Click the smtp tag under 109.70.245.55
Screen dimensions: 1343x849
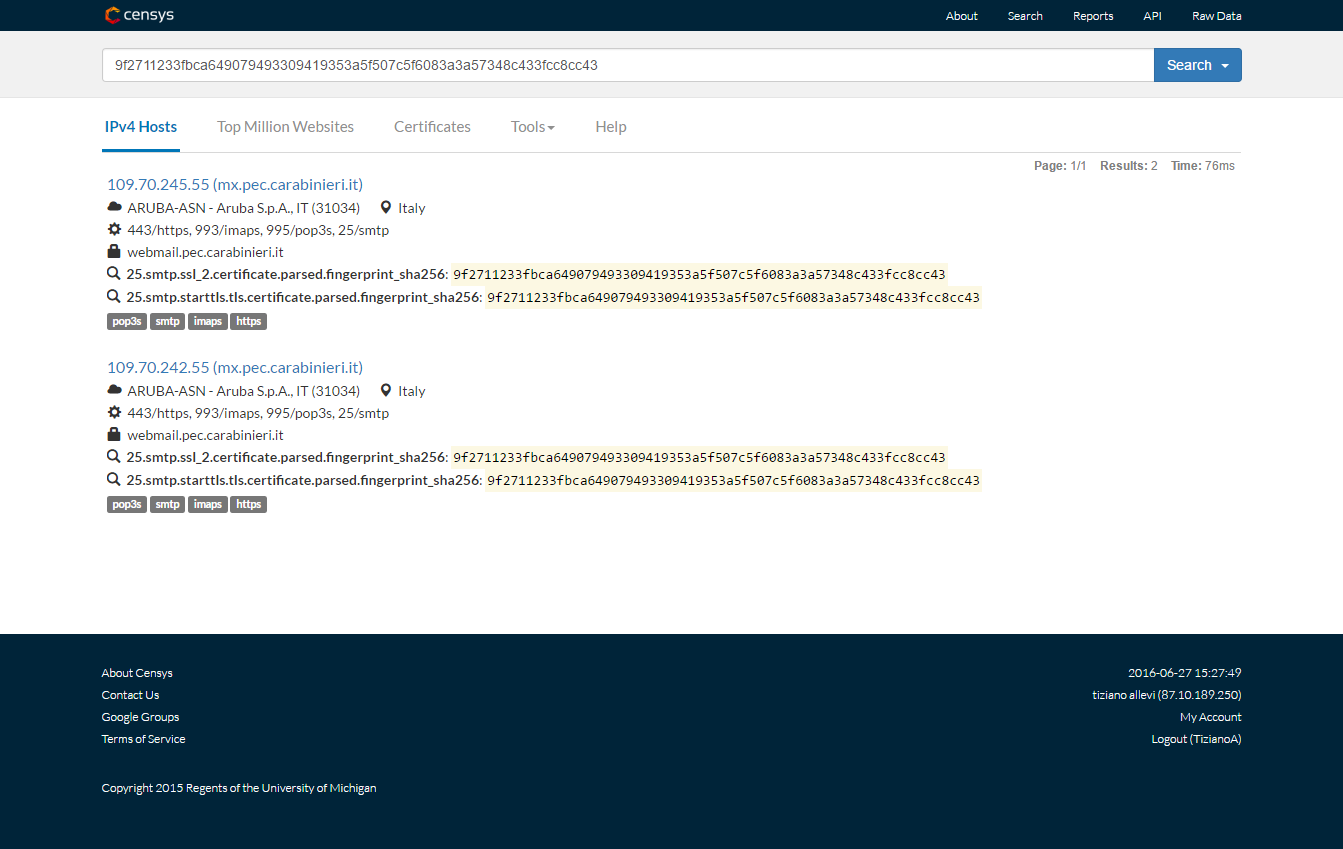168,321
